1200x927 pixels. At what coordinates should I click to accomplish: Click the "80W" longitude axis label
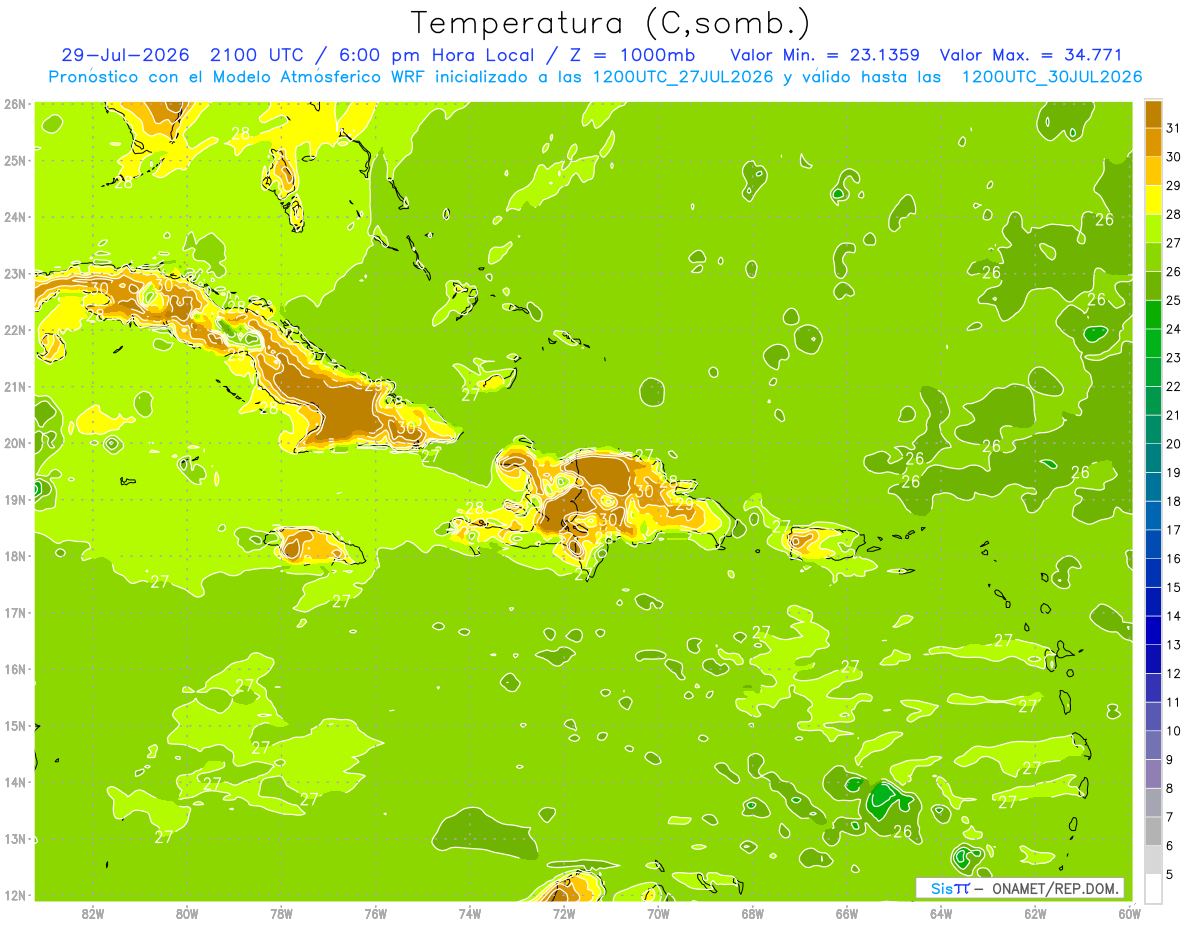click(186, 913)
